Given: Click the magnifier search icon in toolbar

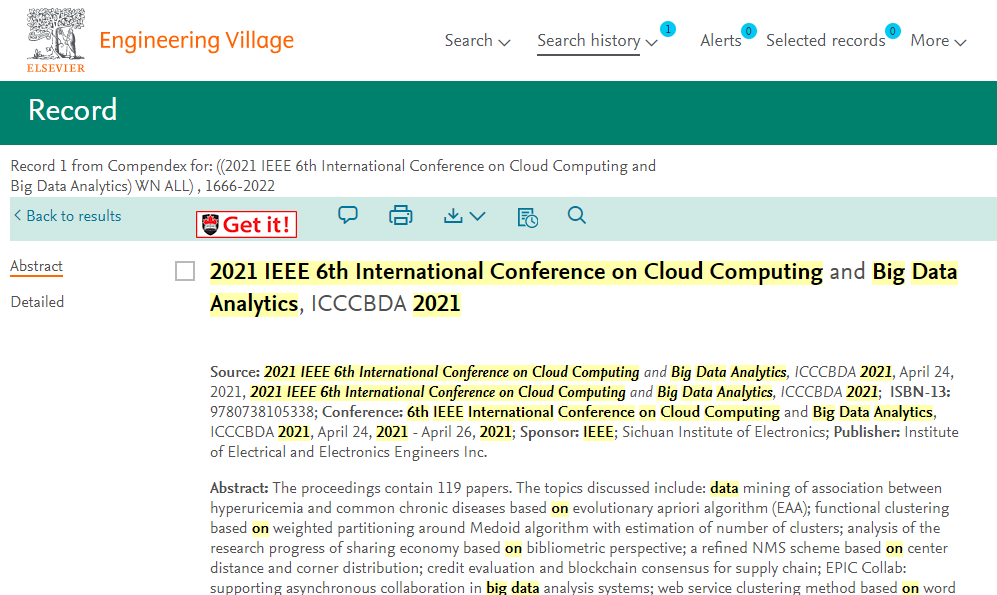Looking at the screenshot, I should 577,215.
